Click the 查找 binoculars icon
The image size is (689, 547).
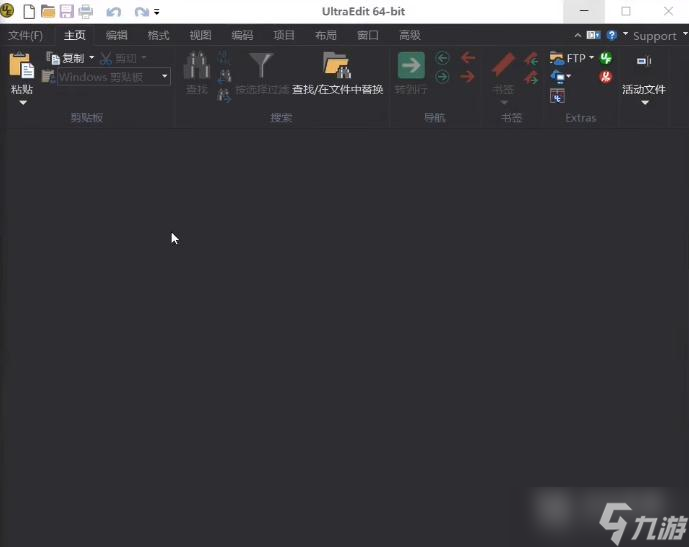coord(196,66)
